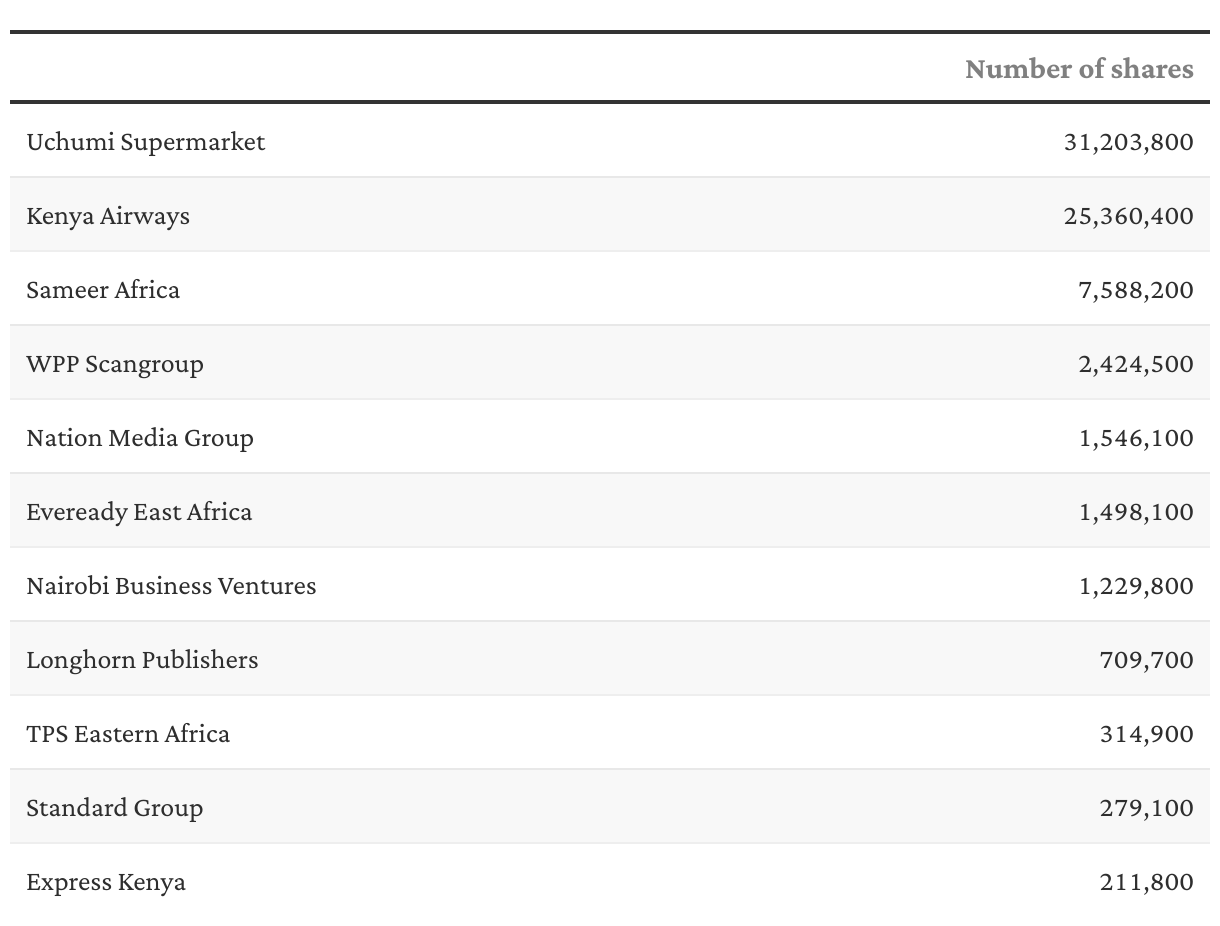The image size is (1220, 926).
Task: Click the Eveready East Africa name
Action: [139, 511]
